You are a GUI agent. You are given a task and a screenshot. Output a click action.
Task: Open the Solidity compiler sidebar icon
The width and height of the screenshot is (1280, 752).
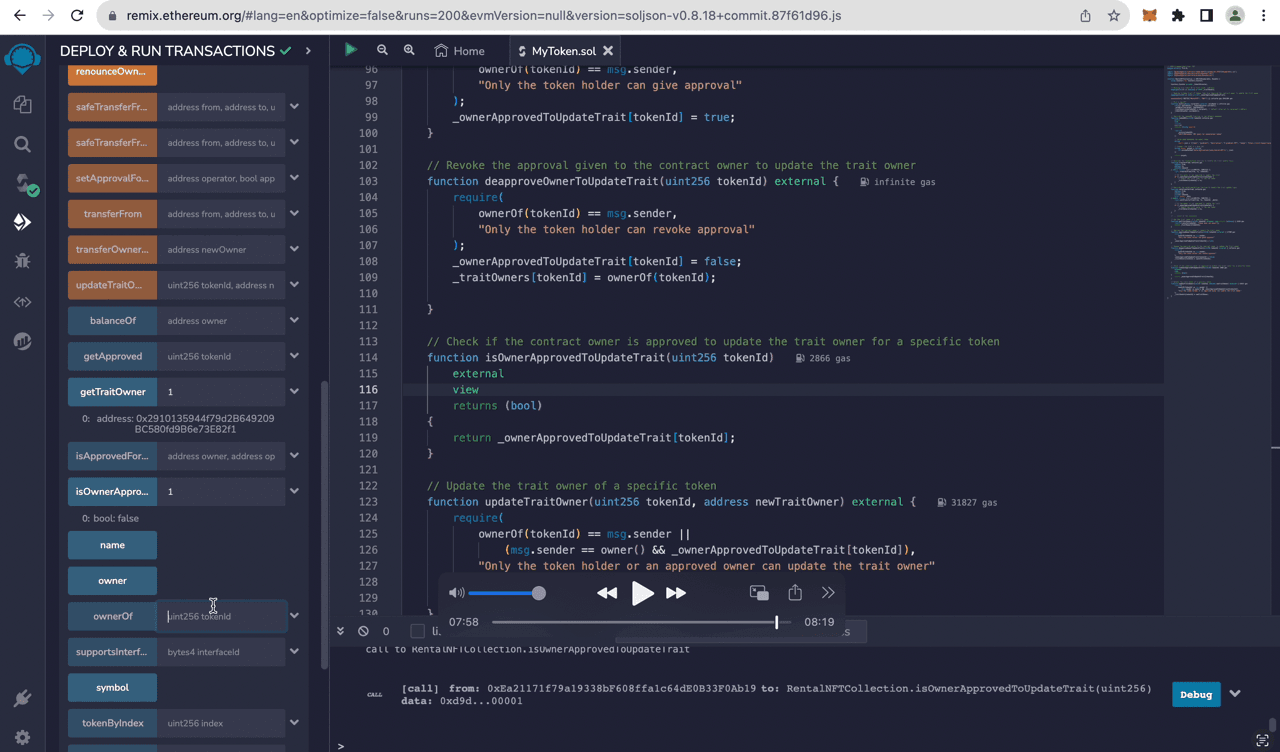click(x=24, y=184)
